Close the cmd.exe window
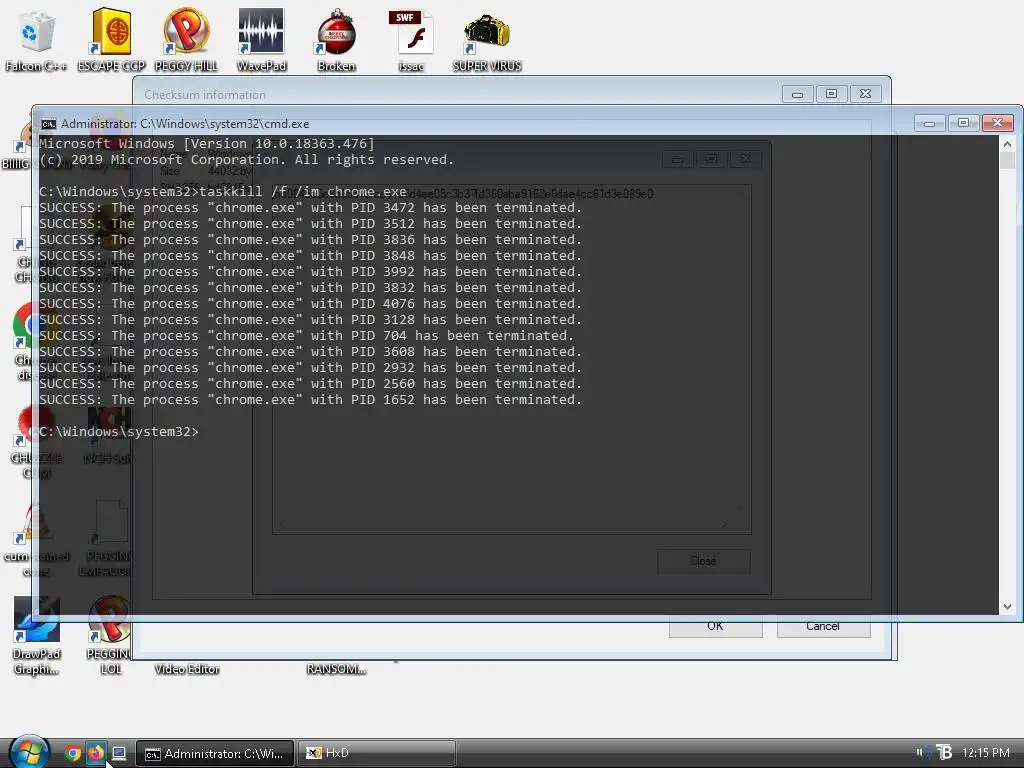The height and width of the screenshot is (768, 1024). click(x=997, y=123)
